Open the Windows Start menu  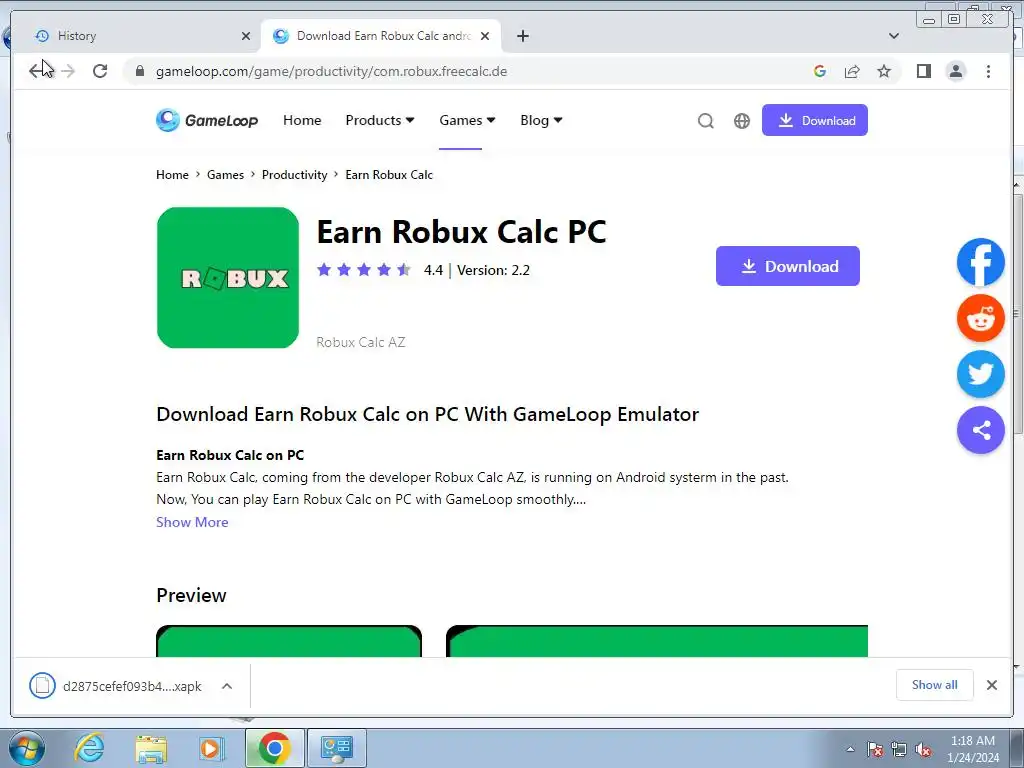pos(27,748)
